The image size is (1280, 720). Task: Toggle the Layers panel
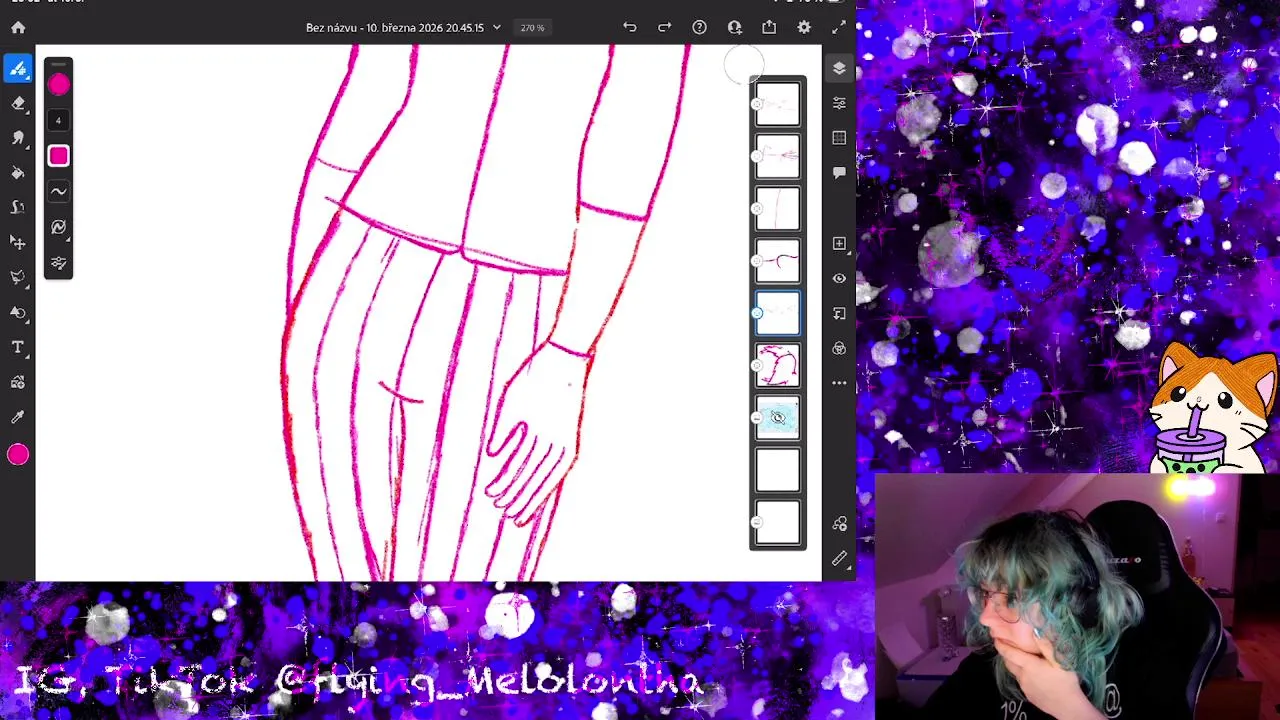(x=839, y=68)
